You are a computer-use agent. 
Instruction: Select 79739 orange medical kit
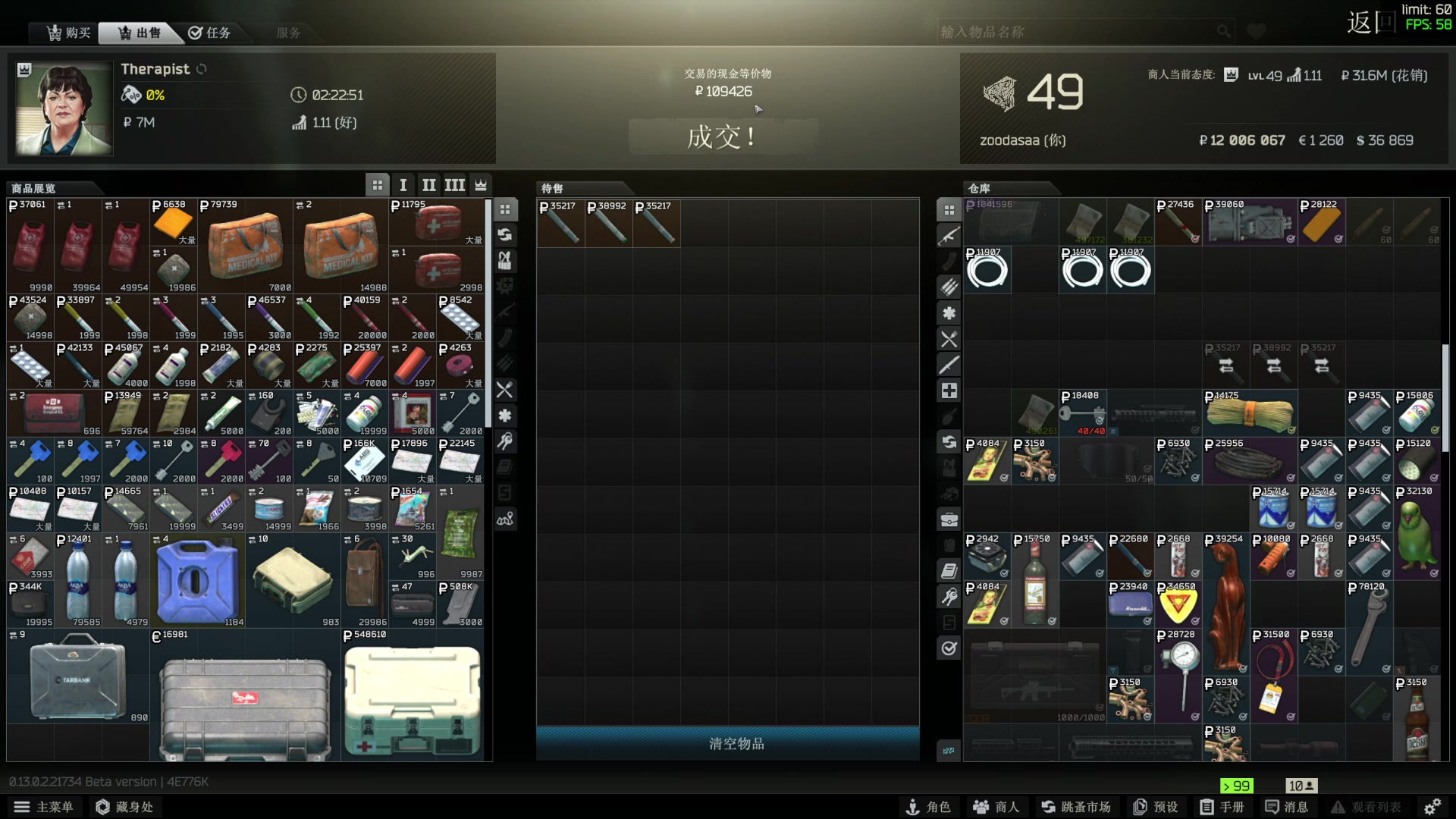(246, 246)
